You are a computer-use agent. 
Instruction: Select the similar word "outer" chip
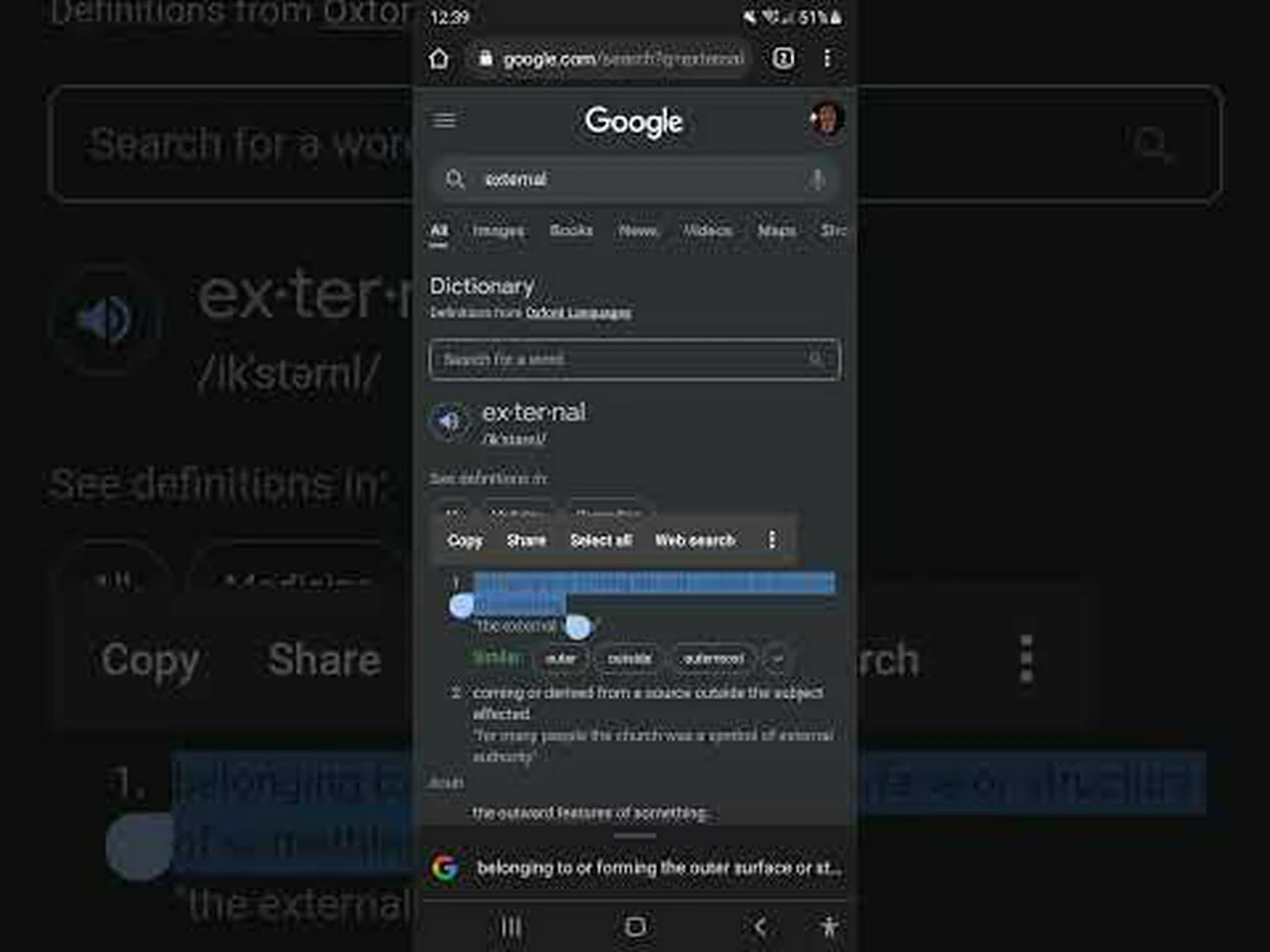pos(561,658)
